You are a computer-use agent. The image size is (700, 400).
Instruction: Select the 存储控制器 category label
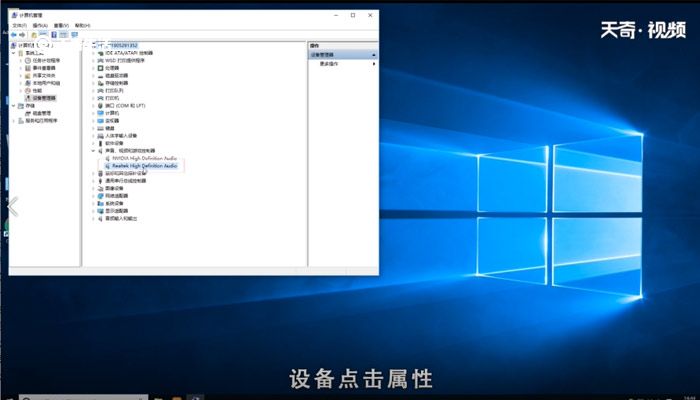117,83
